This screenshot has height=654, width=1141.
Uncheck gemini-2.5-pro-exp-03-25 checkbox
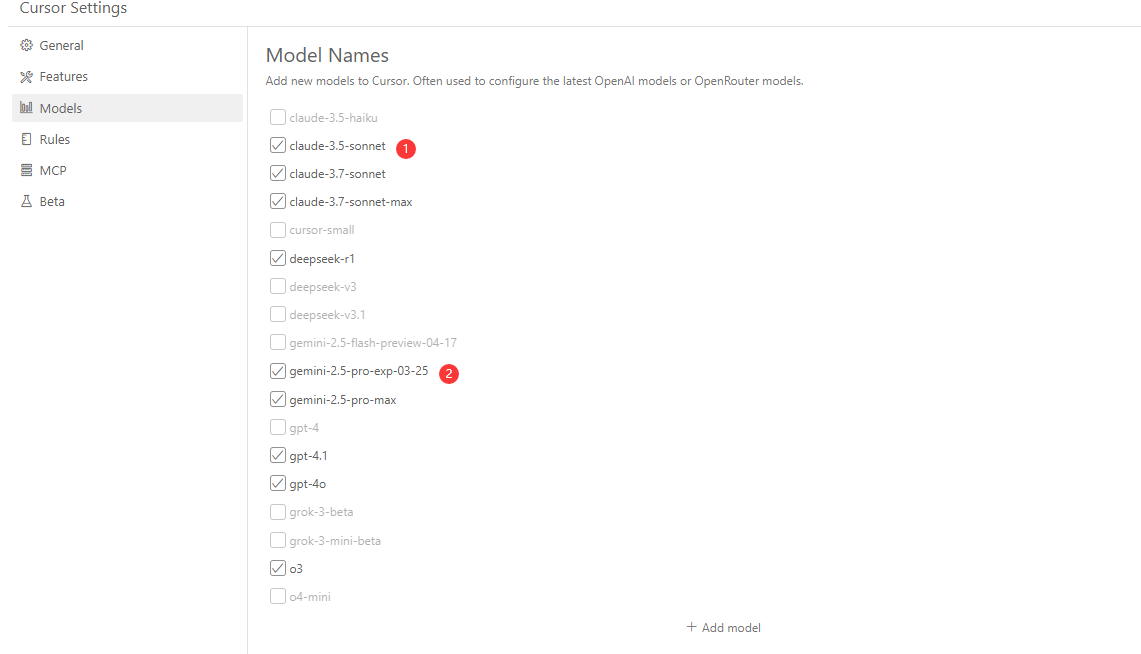[277, 371]
